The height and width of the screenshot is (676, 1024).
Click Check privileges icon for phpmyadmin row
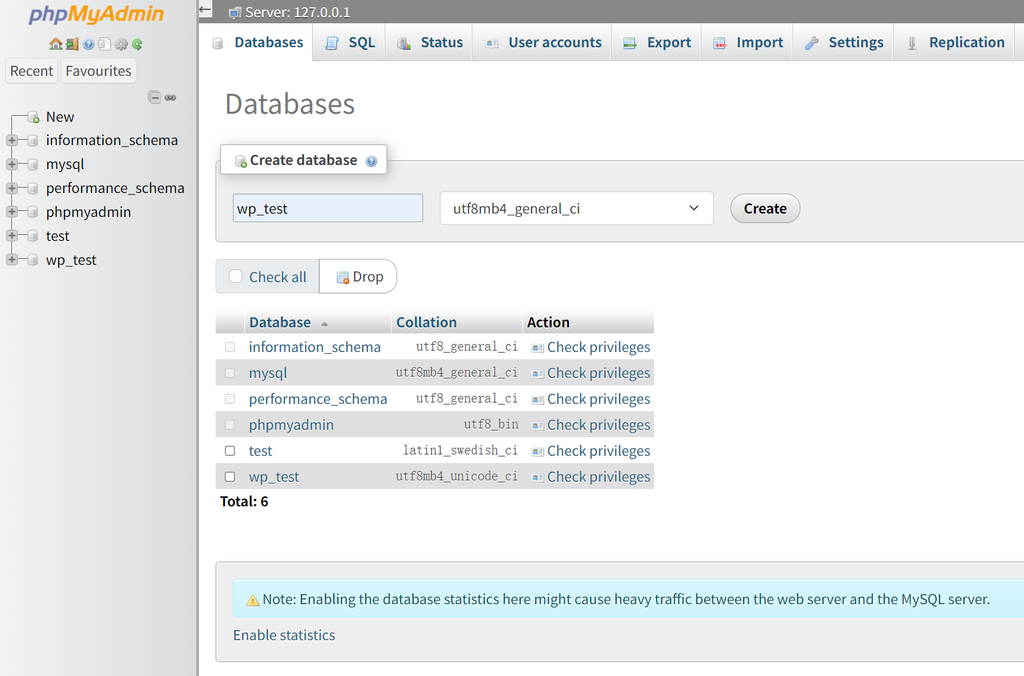pos(537,426)
